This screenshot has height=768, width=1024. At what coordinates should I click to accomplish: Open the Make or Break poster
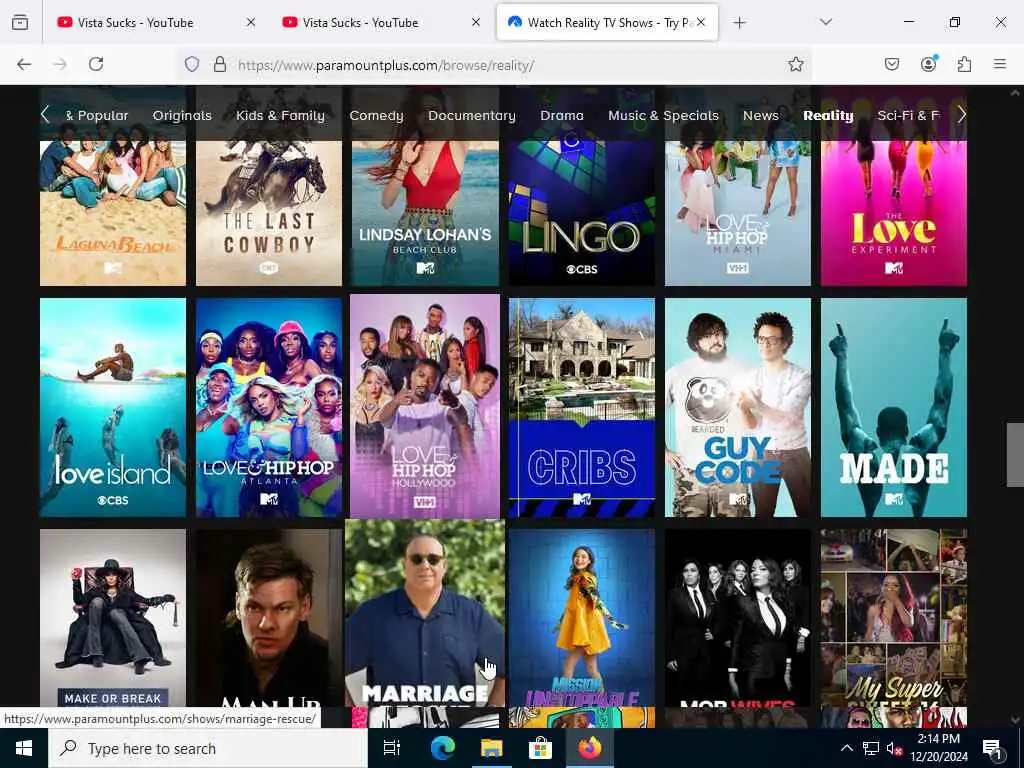tap(113, 618)
